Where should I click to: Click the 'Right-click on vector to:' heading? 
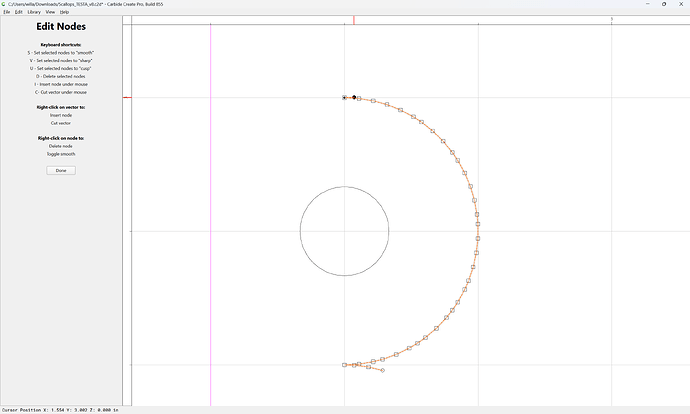coord(61,107)
